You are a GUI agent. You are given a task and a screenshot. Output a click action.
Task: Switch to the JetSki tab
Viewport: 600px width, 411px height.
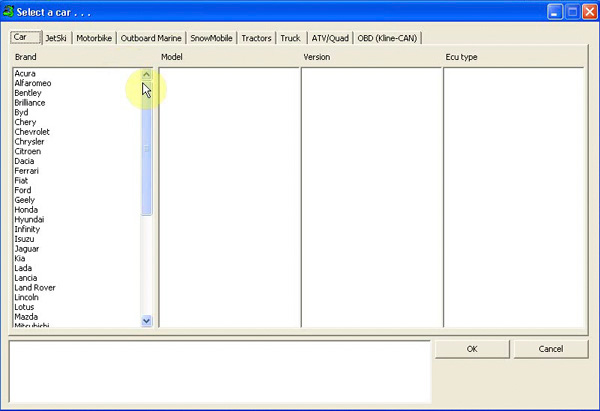click(56, 38)
